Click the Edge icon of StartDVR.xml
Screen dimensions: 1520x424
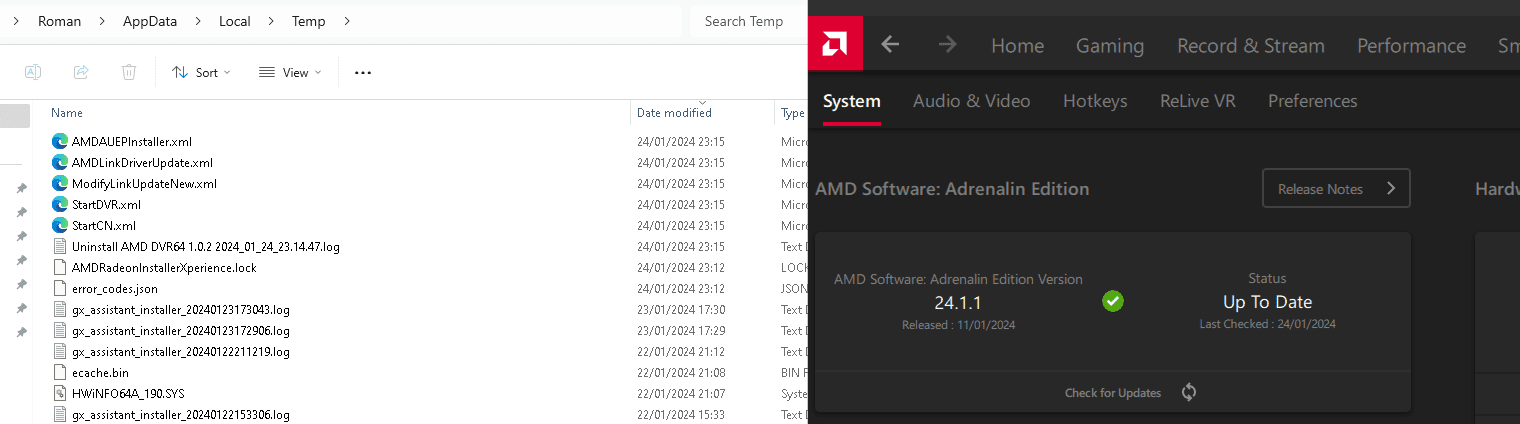coord(59,204)
